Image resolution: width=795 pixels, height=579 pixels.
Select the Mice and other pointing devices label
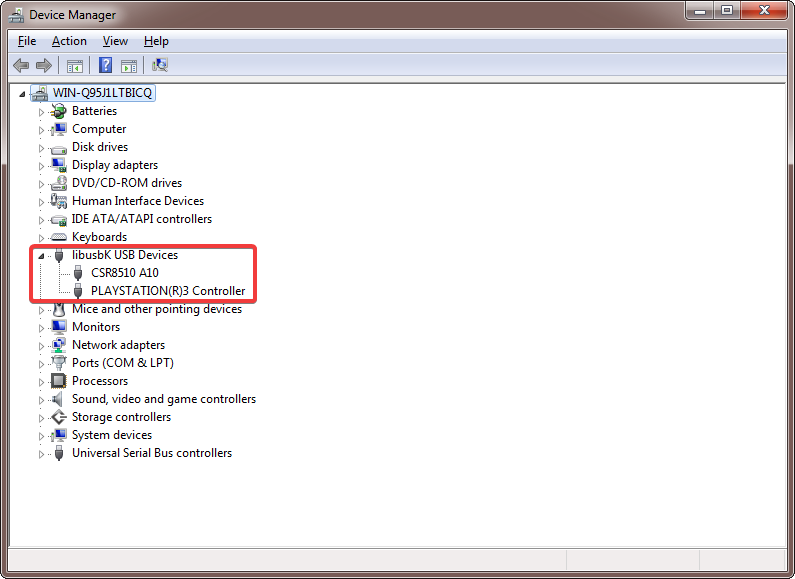point(157,309)
